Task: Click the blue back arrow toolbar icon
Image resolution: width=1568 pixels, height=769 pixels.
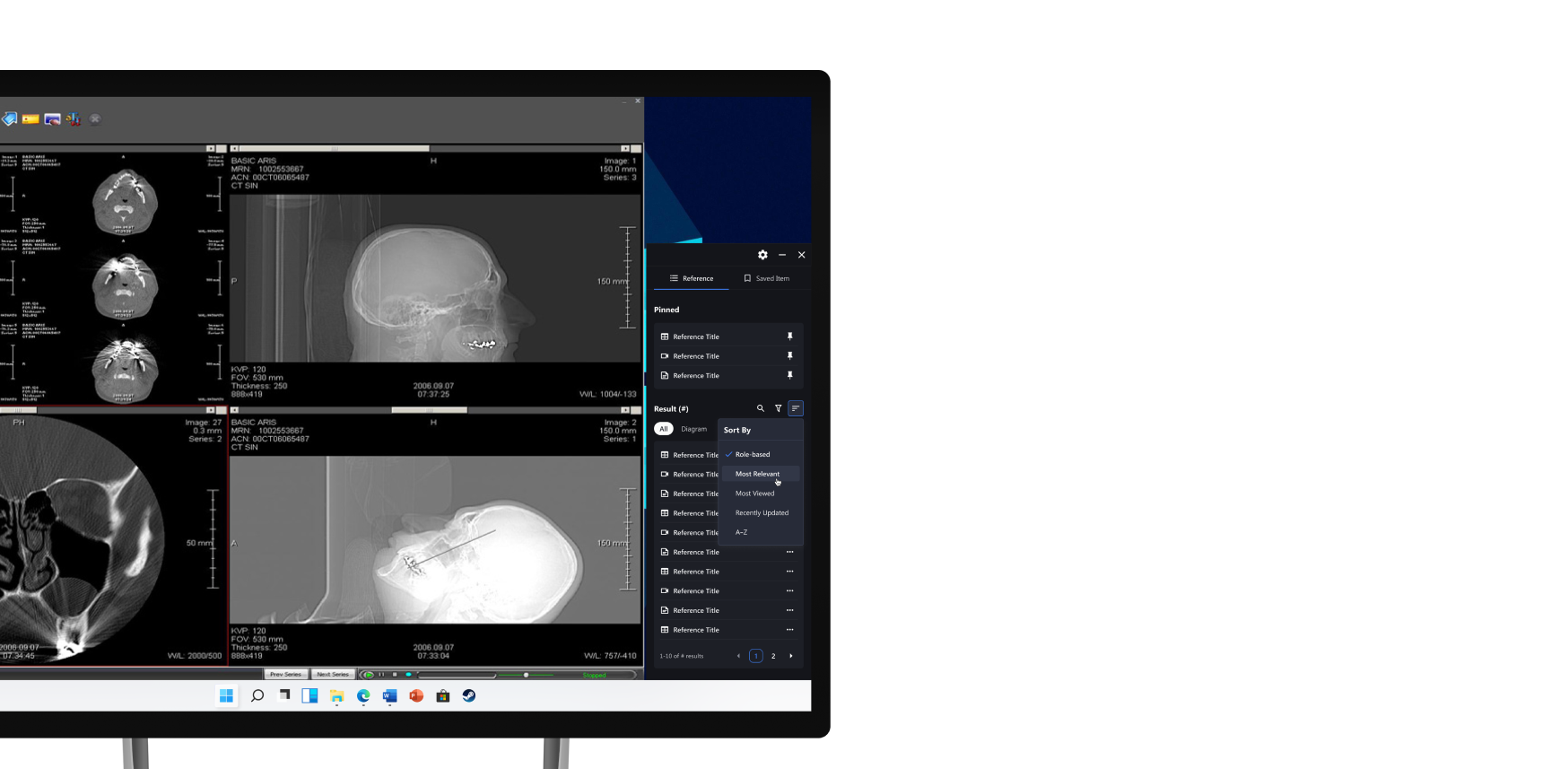Action: point(9,118)
